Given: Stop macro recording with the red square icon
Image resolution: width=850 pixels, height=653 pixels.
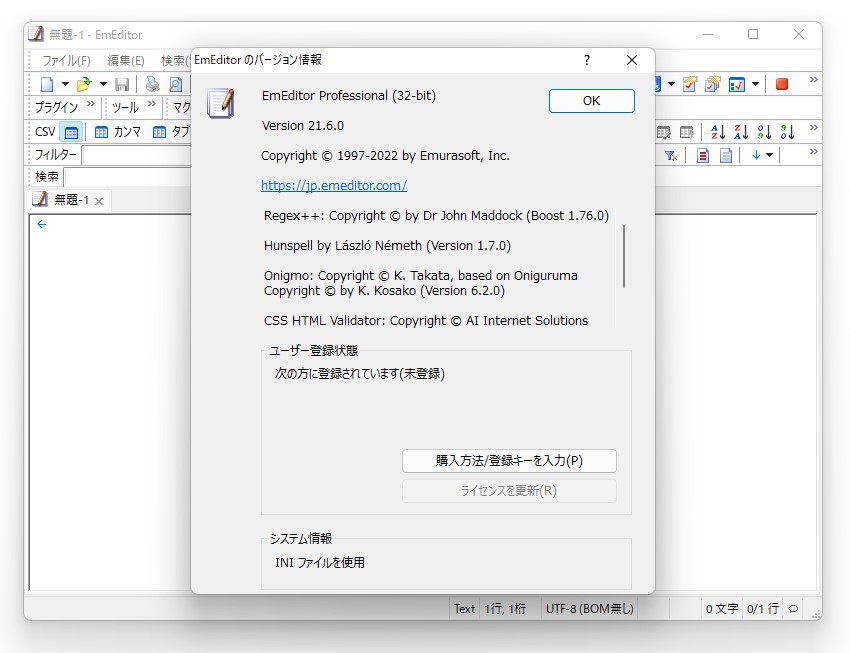Looking at the screenshot, I should [x=782, y=85].
